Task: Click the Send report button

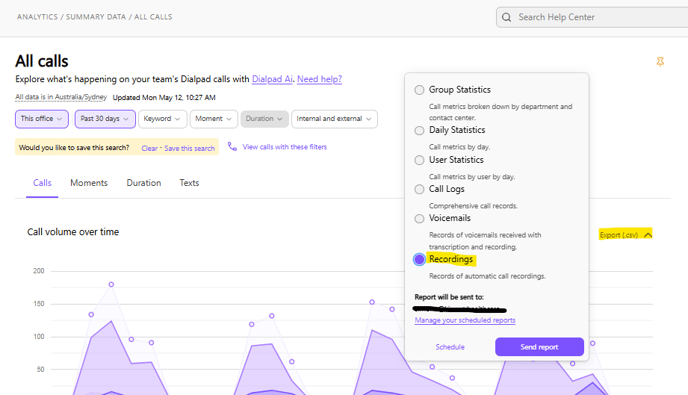Action: 539,347
